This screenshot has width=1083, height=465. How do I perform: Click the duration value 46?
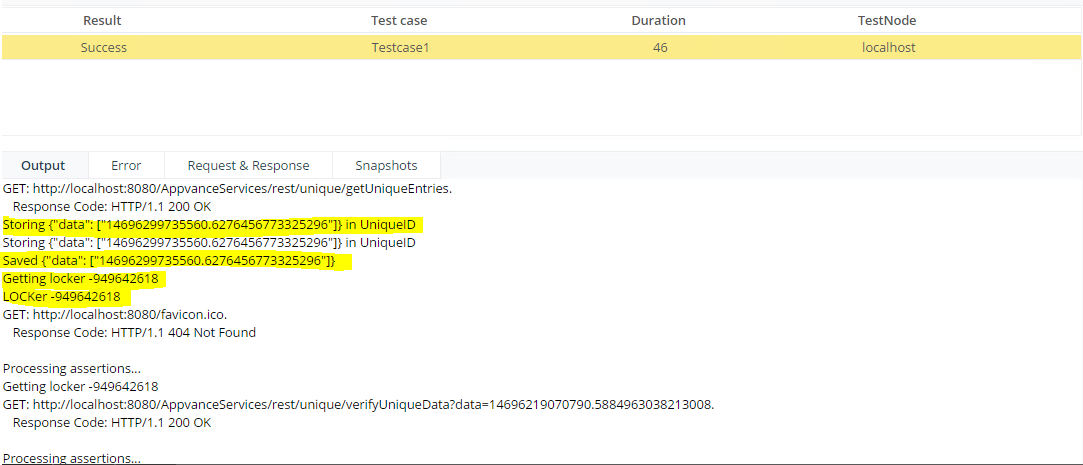(660, 48)
